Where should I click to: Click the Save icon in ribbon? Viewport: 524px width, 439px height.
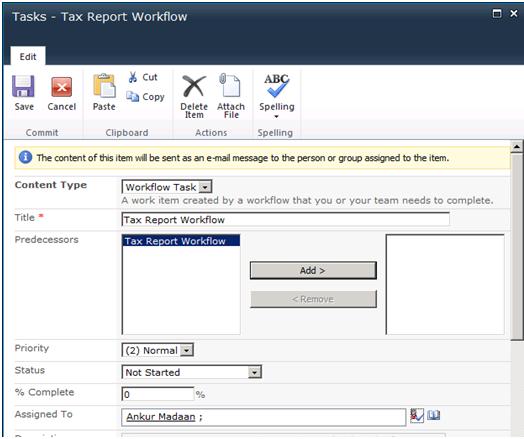(23, 86)
